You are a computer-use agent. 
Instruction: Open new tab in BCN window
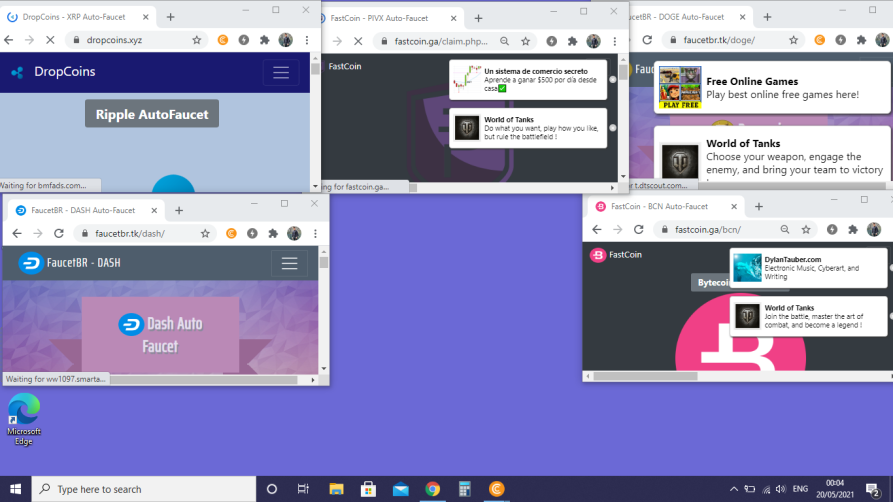pos(759,206)
